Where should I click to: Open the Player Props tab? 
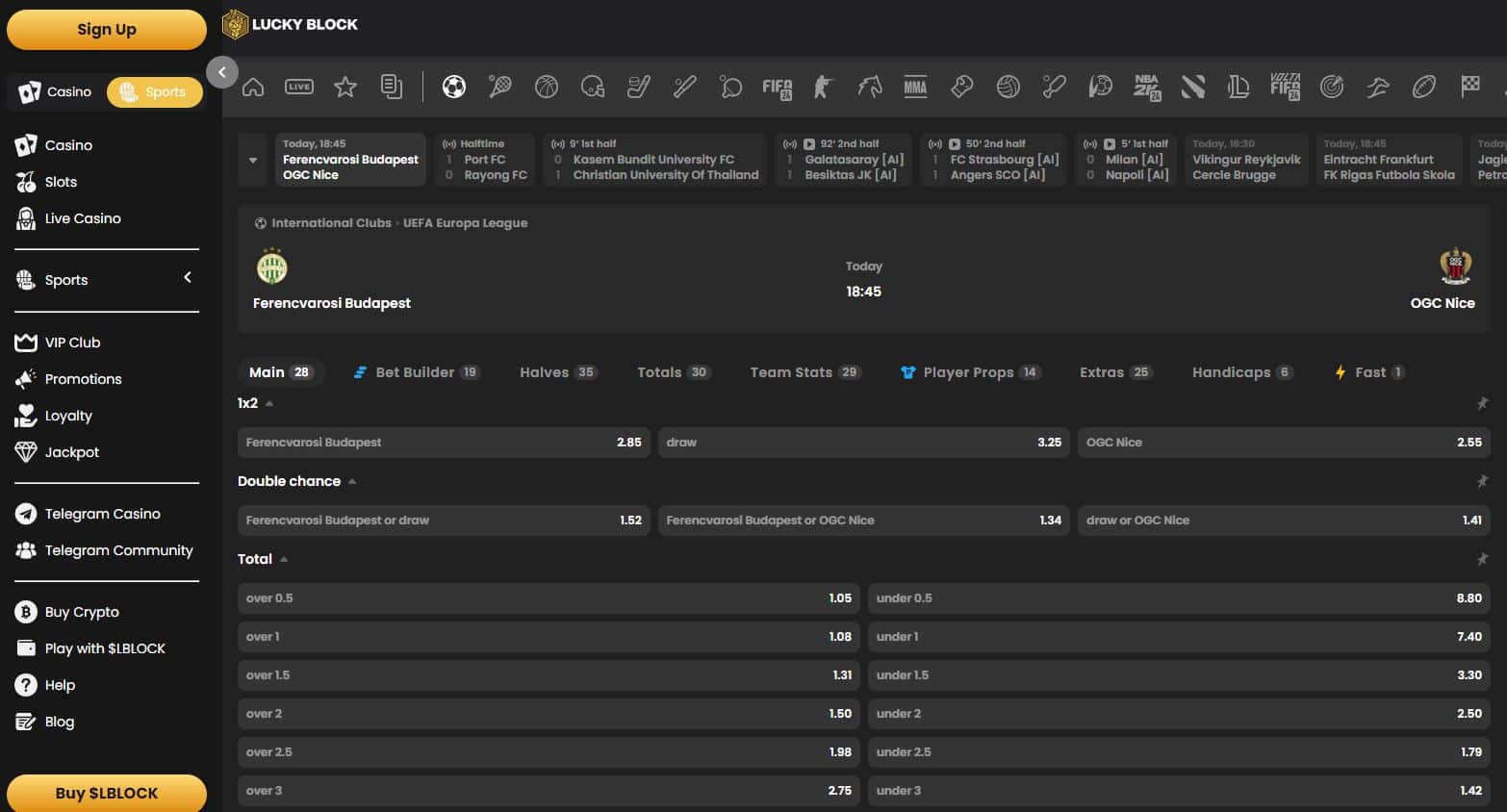pyautogui.click(x=970, y=372)
